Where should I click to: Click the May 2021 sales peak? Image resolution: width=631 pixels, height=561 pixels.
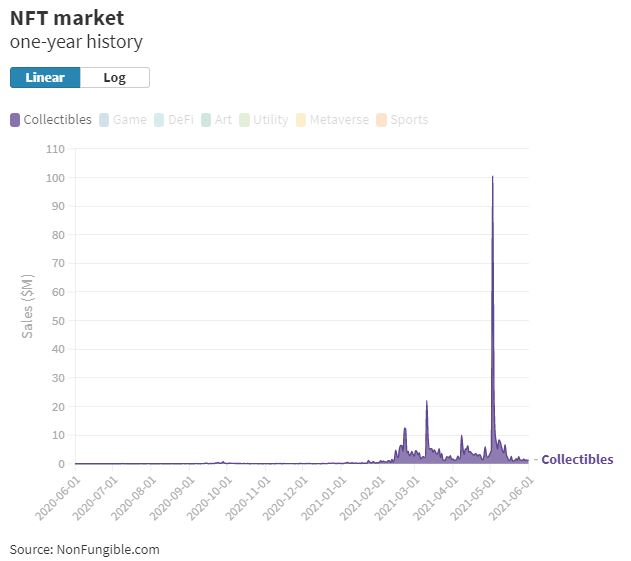[492, 178]
